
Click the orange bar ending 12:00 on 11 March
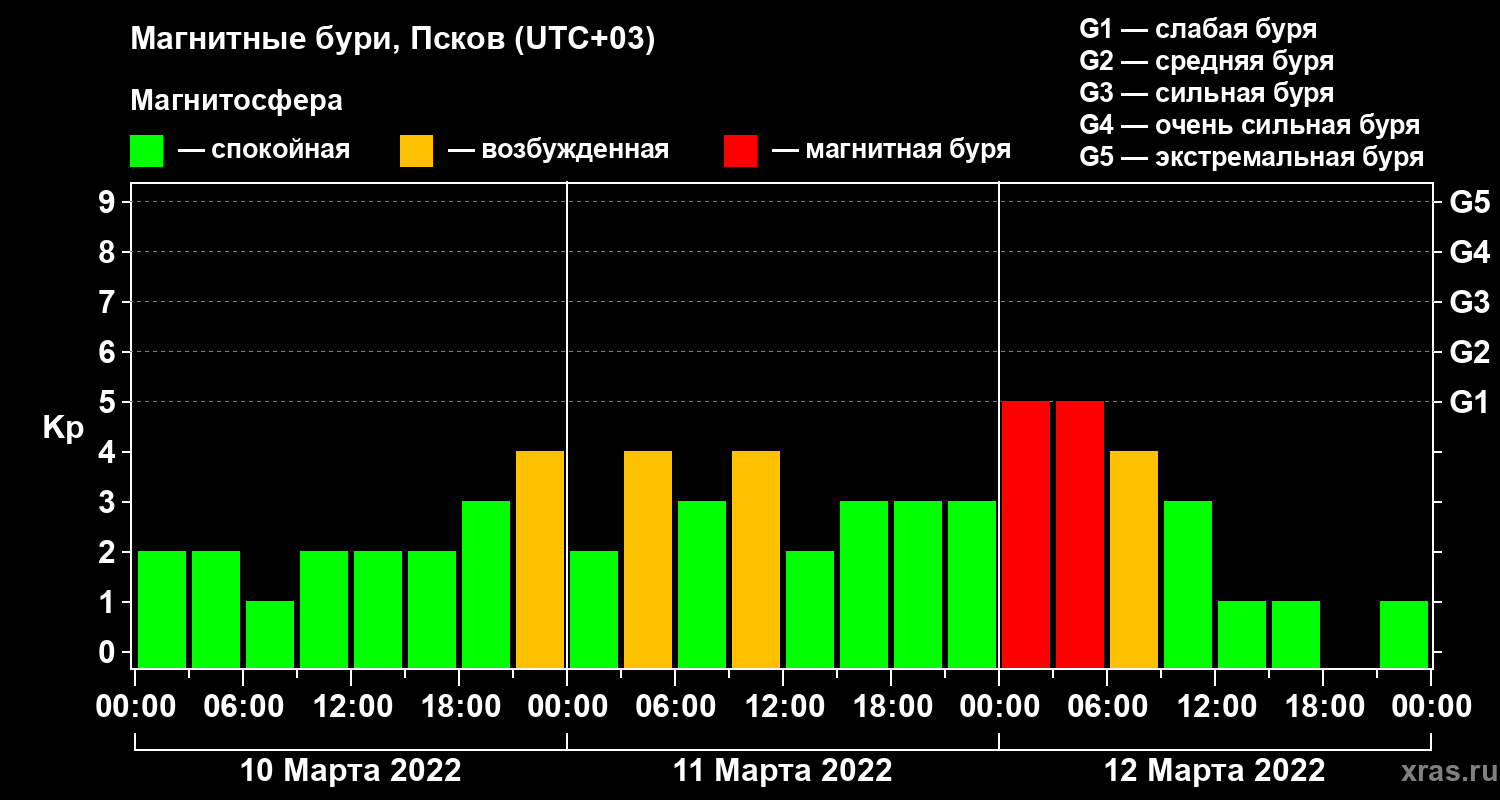756,559
